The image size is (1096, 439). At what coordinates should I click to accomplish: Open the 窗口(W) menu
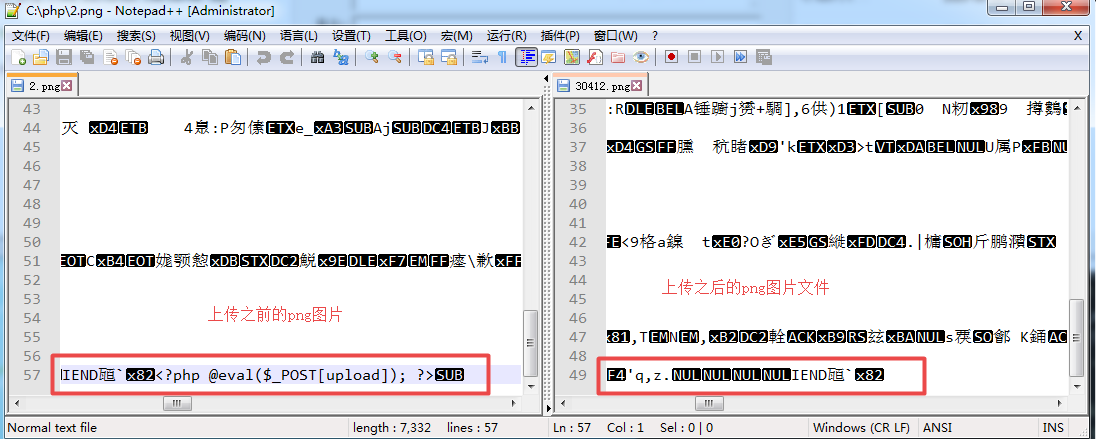(616, 36)
